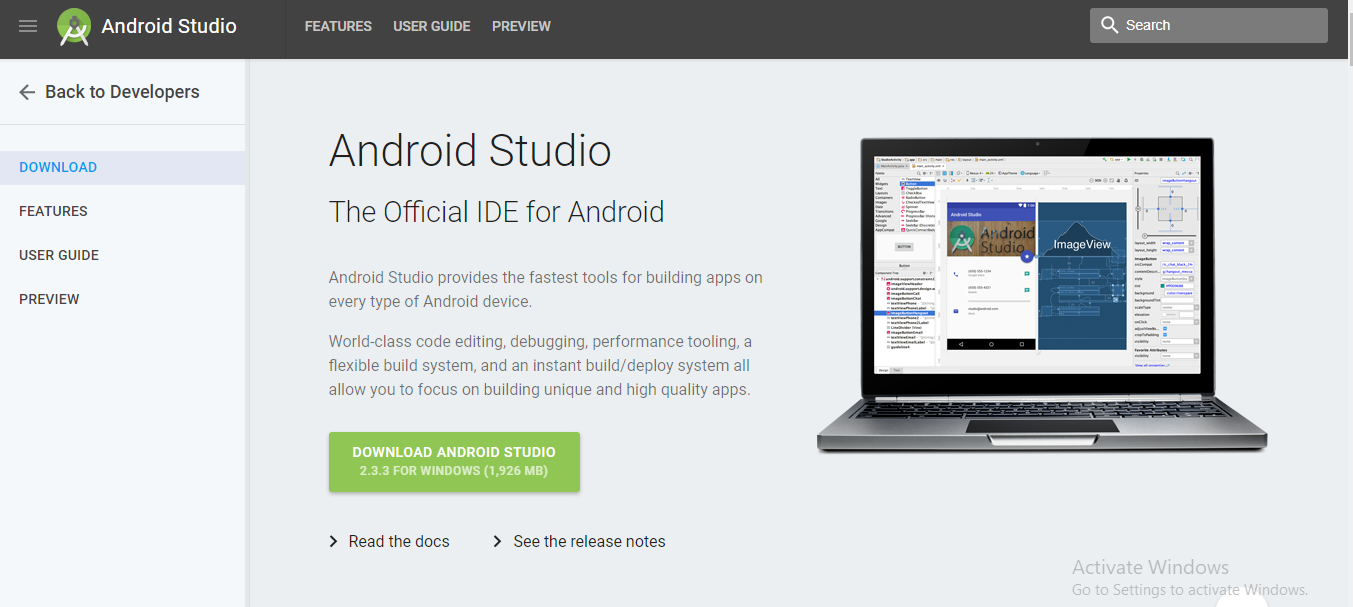This screenshot has width=1353, height=607.
Task: Select DOWNLOAD in the sidebar
Action: click(57, 167)
